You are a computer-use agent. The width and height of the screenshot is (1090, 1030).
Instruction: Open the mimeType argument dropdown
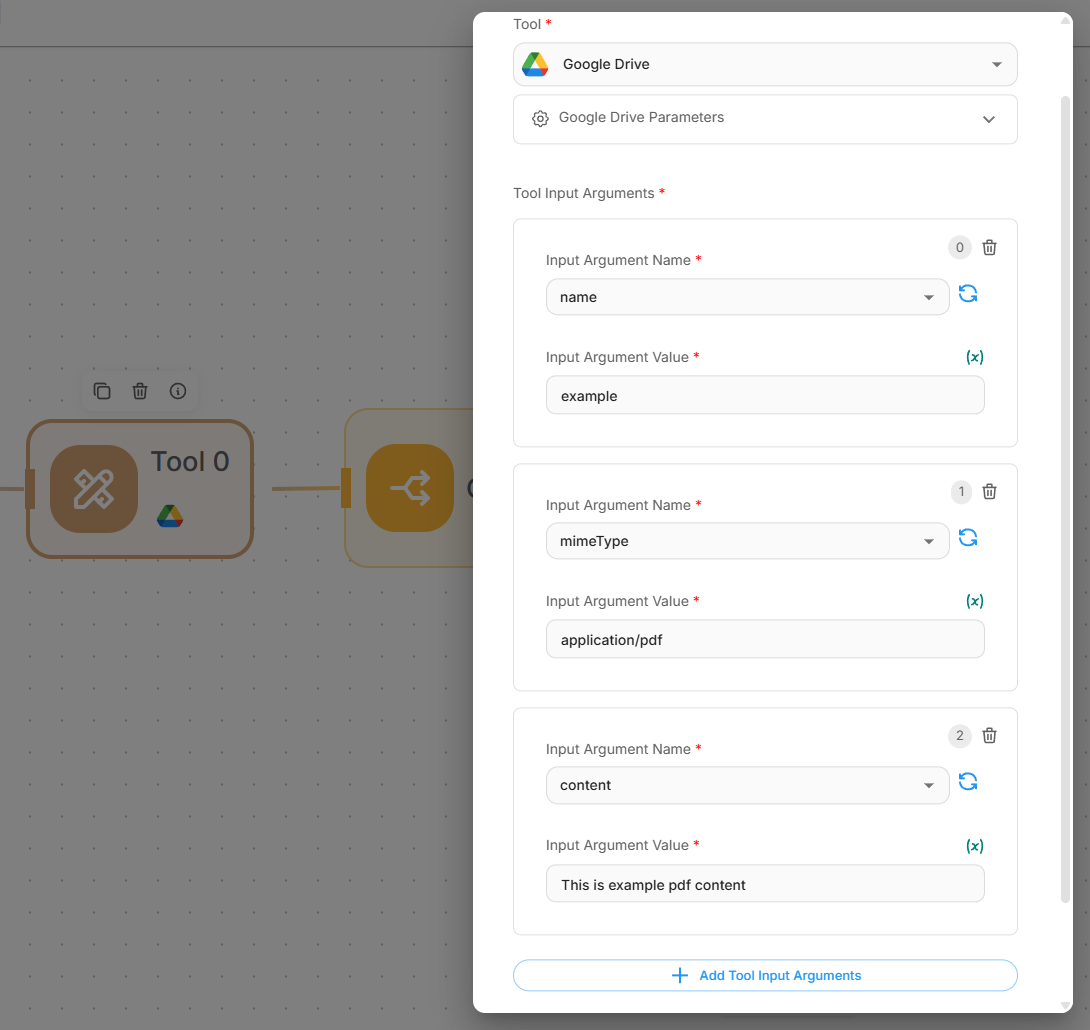point(747,541)
